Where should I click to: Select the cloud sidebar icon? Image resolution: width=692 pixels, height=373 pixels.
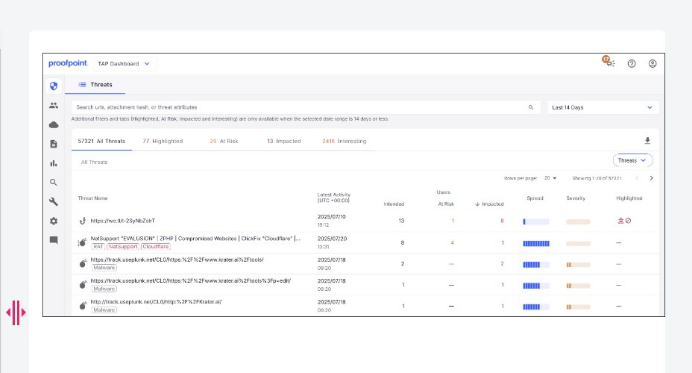pyautogui.click(x=53, y=125)
